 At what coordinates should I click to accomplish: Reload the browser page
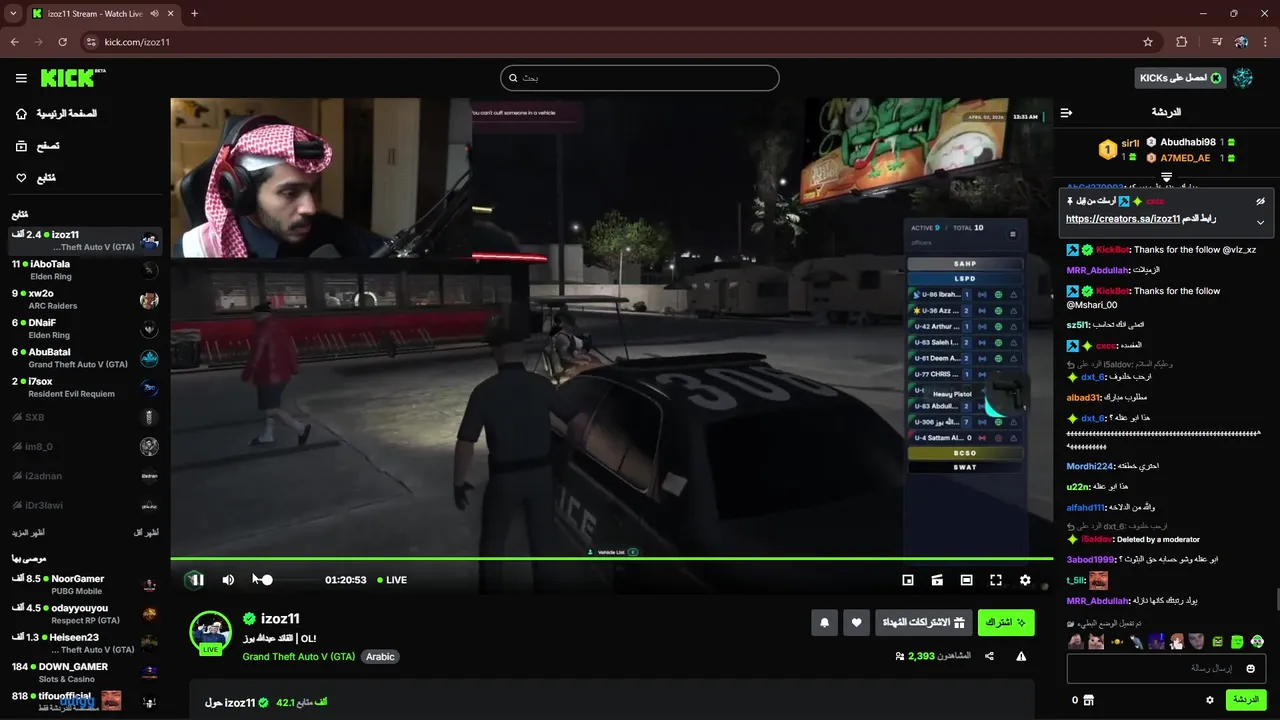pos(62,42)
